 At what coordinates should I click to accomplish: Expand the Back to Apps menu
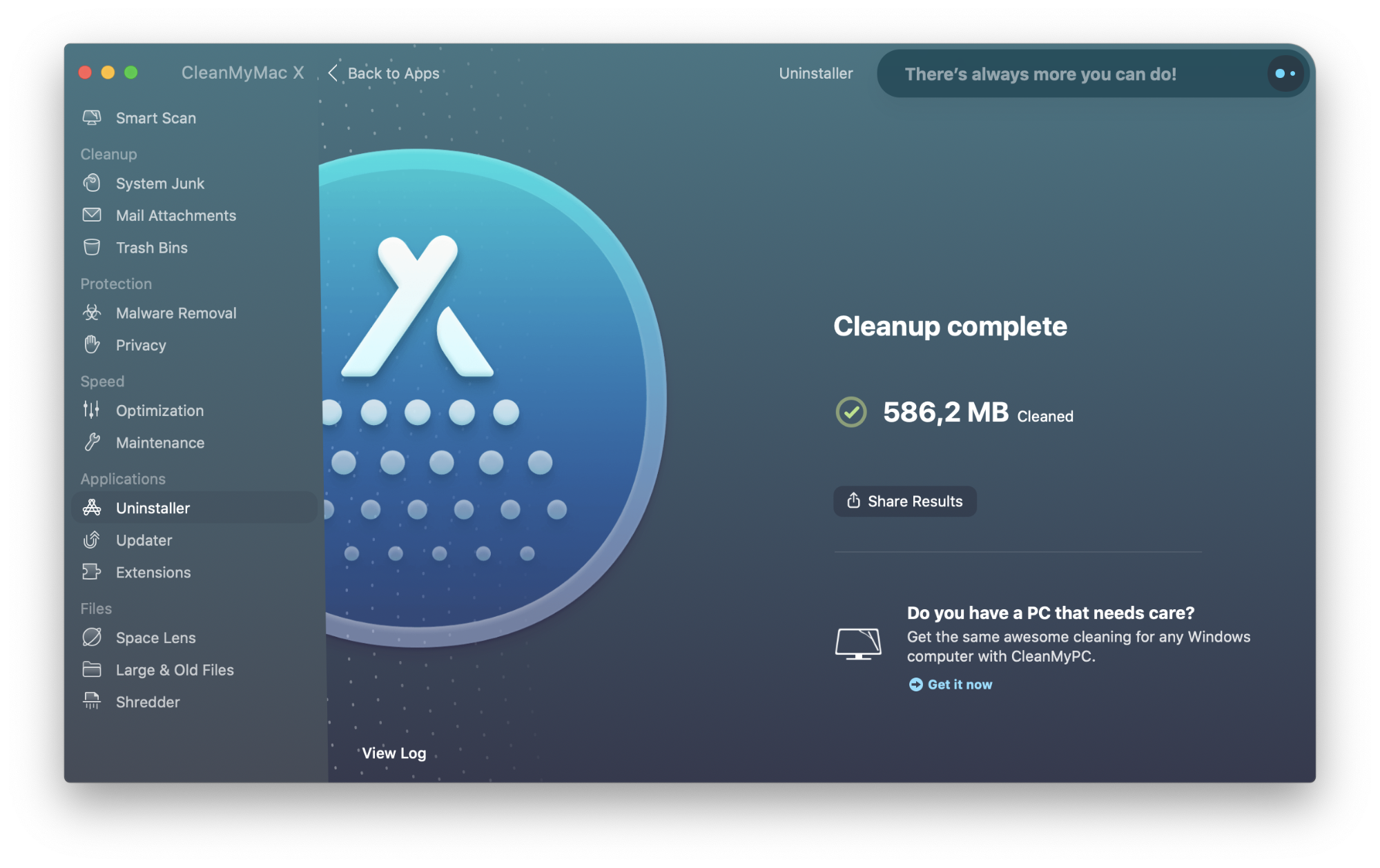[x=383, y=73]
